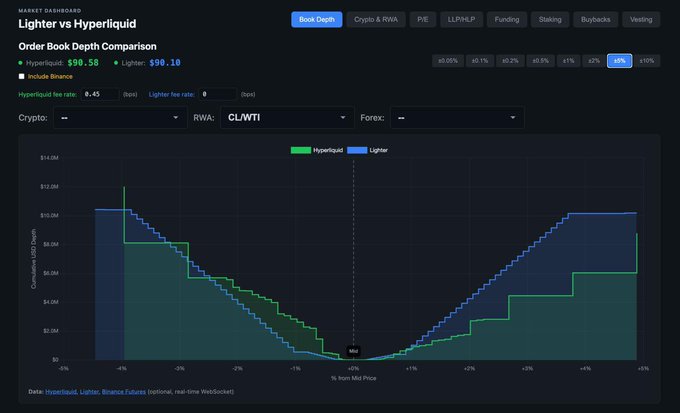Open the LLP/HLP tab
680x413 pixels.
click(x=464, y=19)
